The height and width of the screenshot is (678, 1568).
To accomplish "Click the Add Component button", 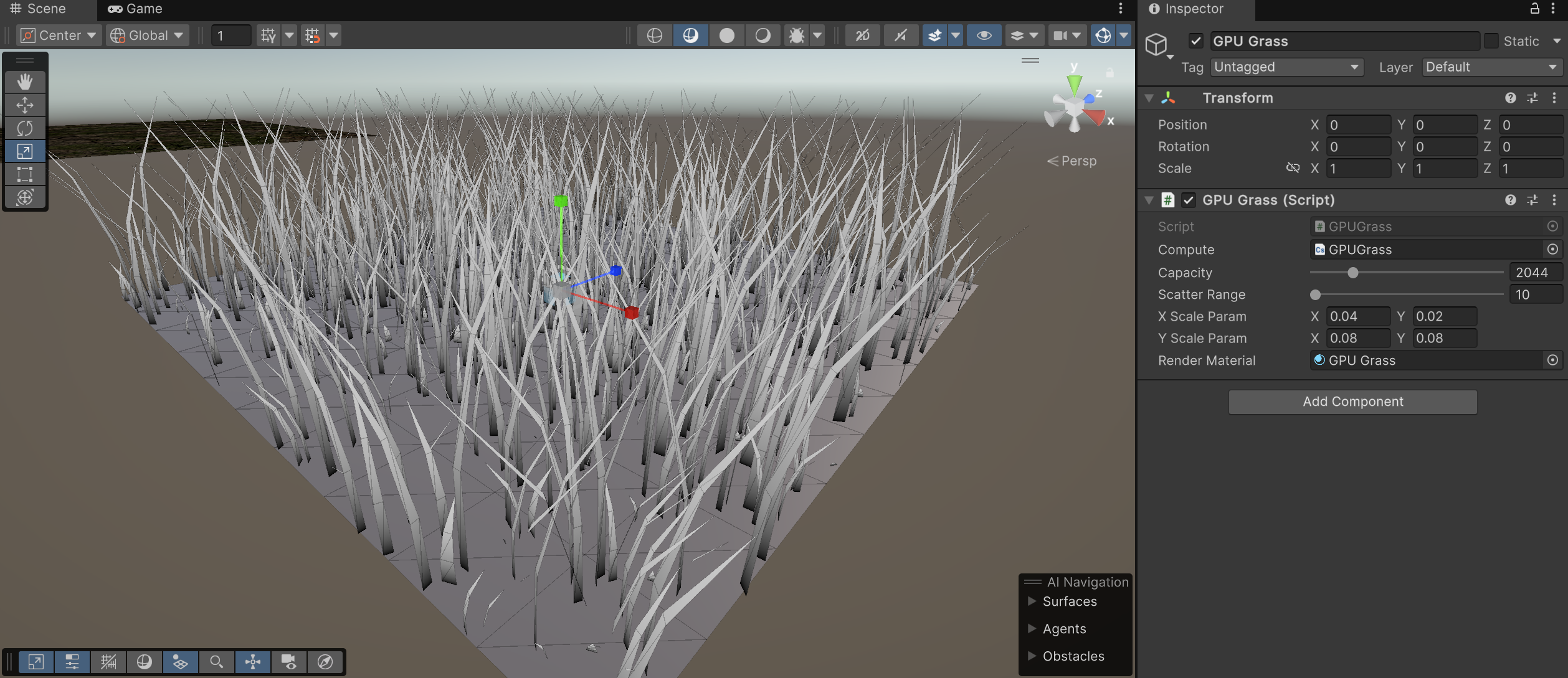I will 1352,402.
